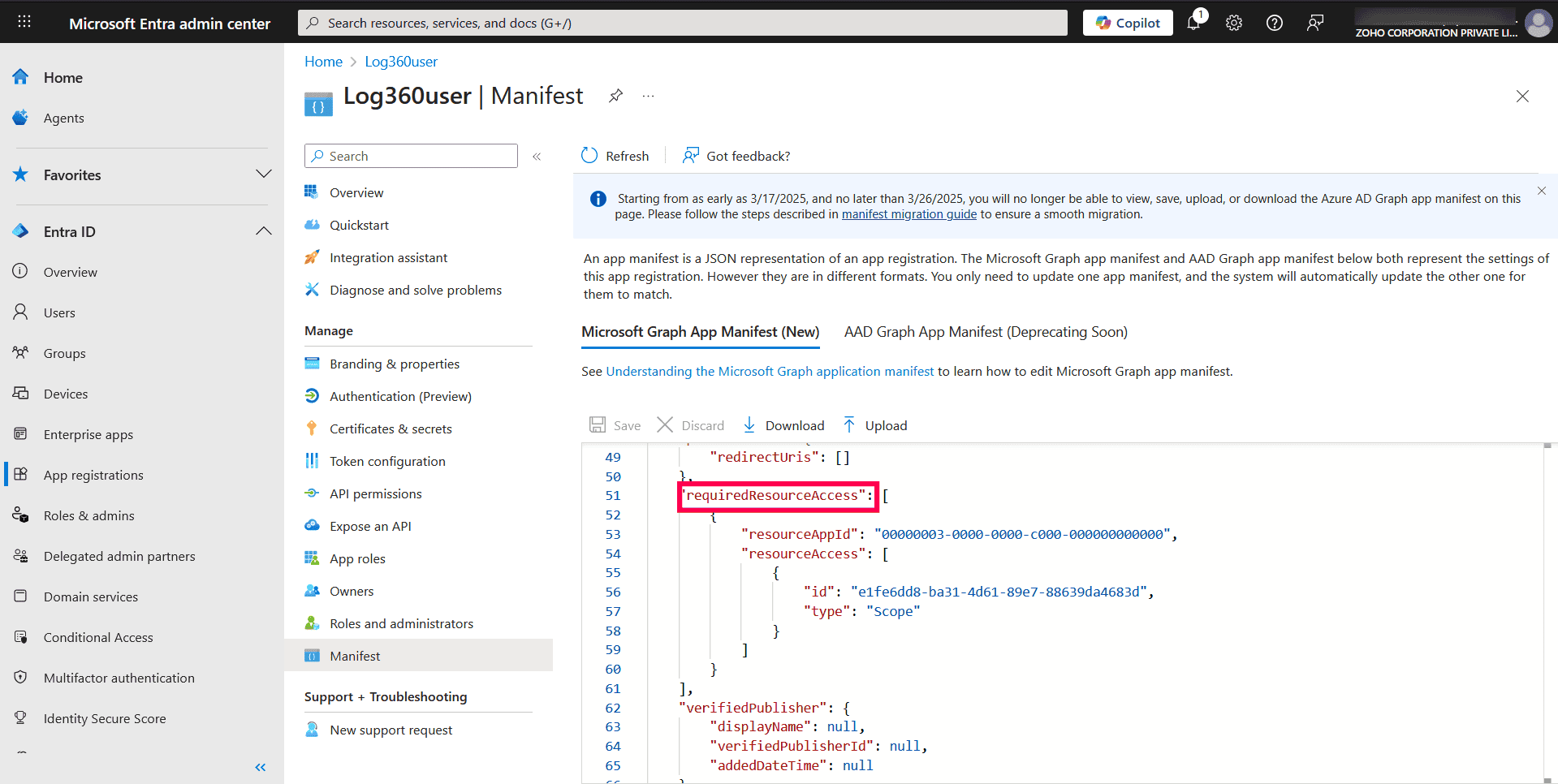Upload a new manifest file
The height and width of the screenshot is (784, 1558).
[x=874, y=424]
